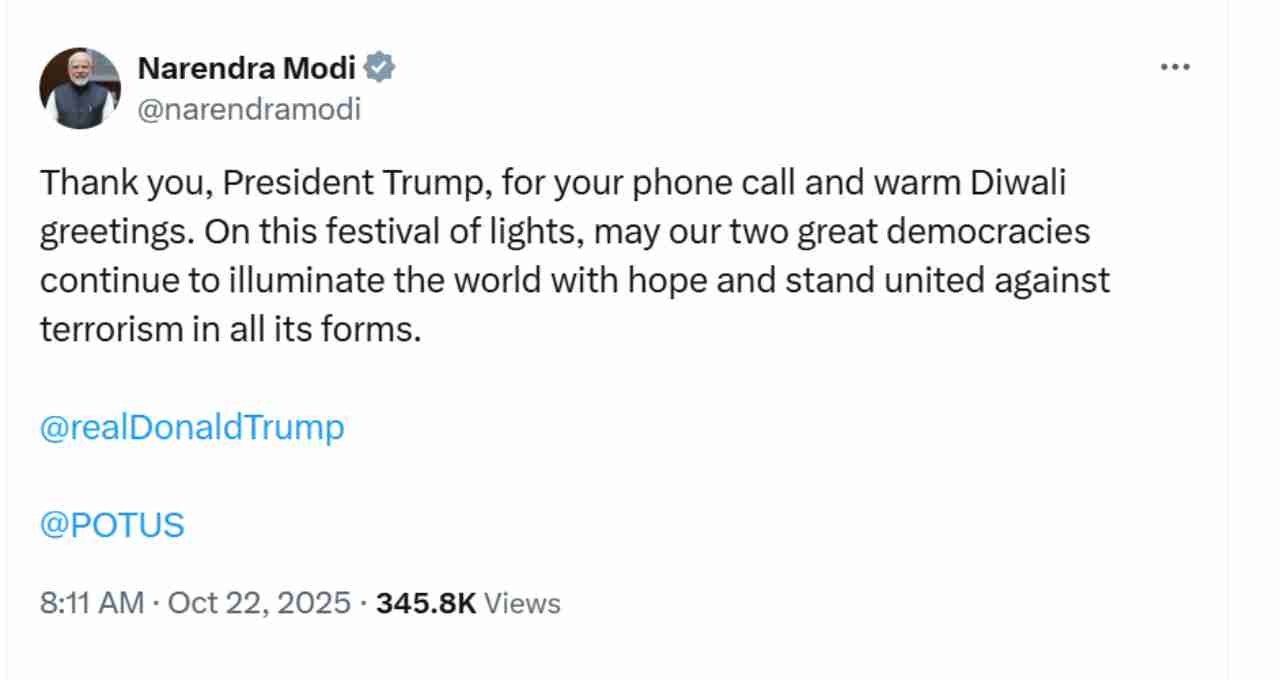
Task: Open the @realDonaldTrump mention
Action: pyautogui.click(x=192, y=428)
